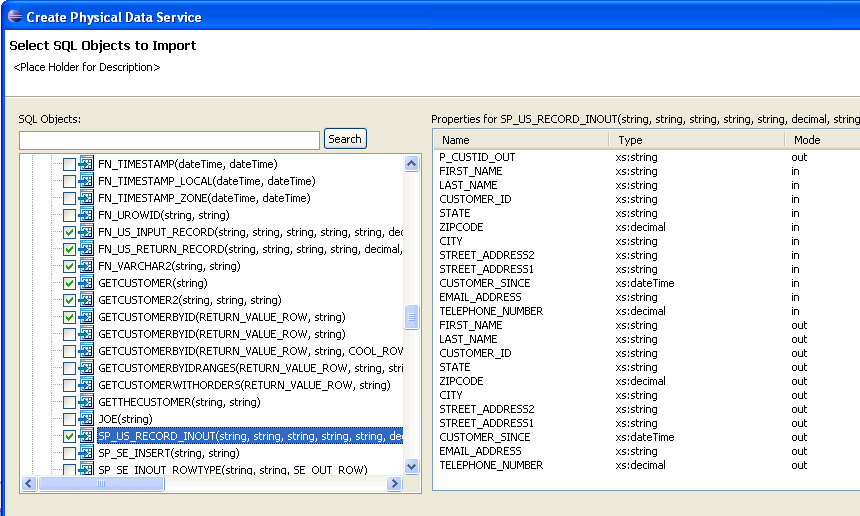The width and height of the screenshot is (860, 516).
Task: Click the FN_TIMESTAMP_LOCAL function icon
Action: coord(86,181)
